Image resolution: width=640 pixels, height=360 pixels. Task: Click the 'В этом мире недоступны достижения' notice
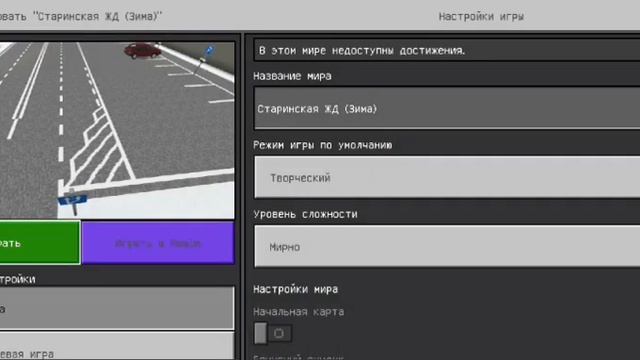[x=447, y=51]
